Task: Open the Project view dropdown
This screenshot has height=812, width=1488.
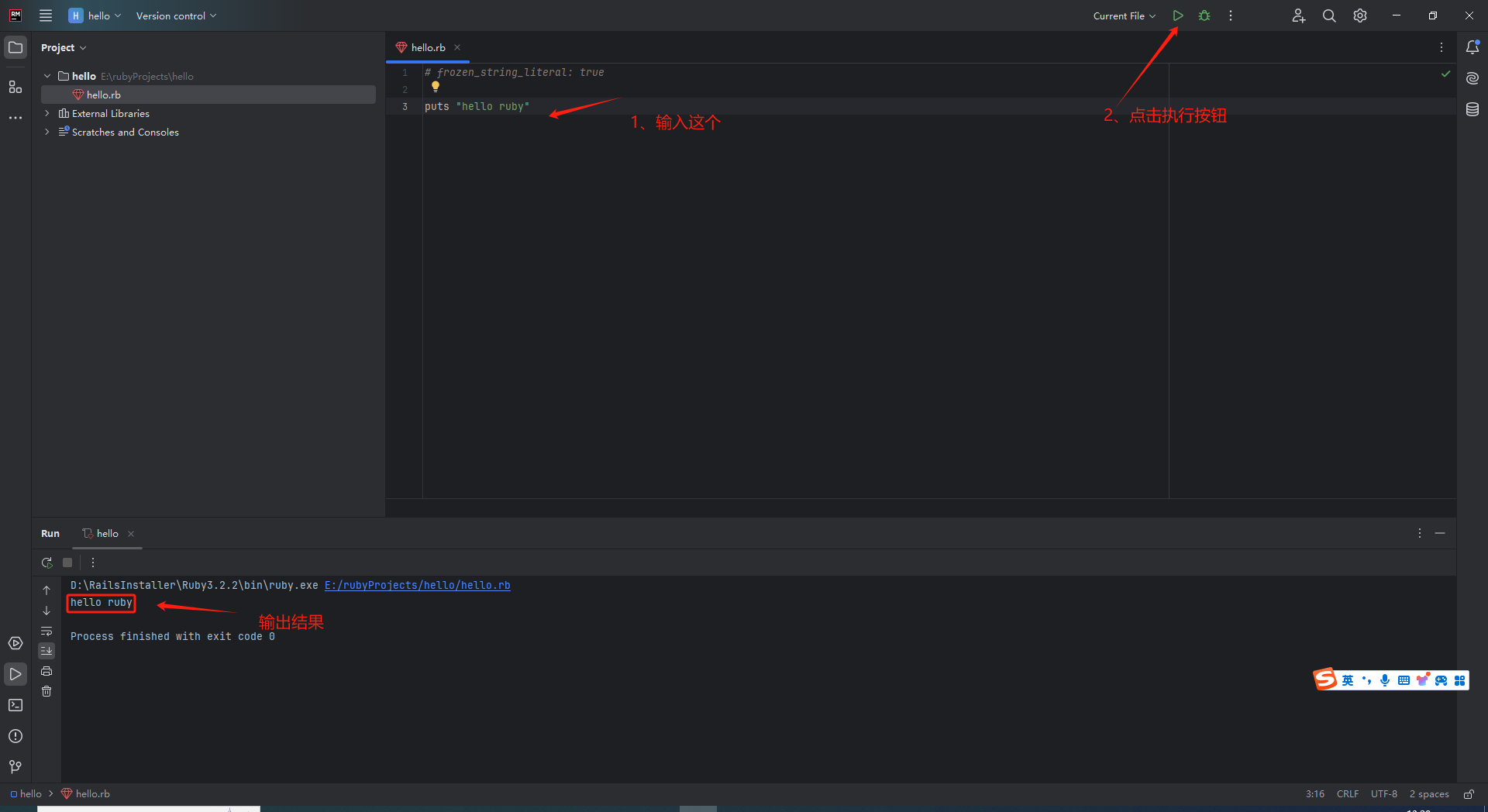Action: [64, 47]
